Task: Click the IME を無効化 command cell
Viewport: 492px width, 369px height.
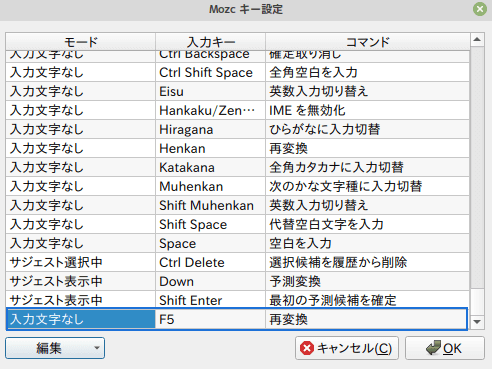Action: click(367, 110)
